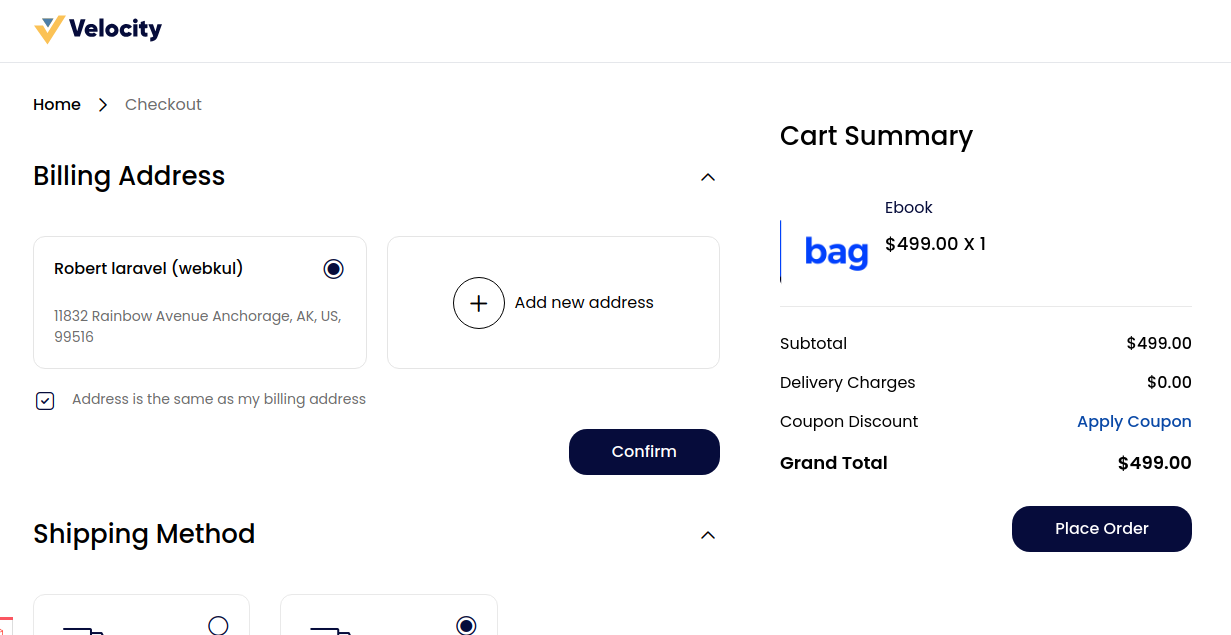Expand the Cart Summary item details

[876, 136]
